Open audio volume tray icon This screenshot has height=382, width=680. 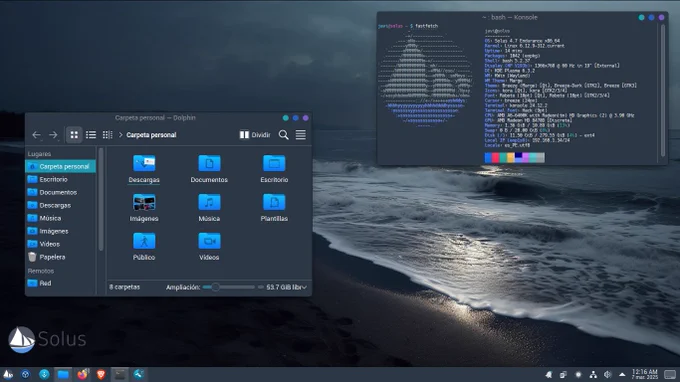pos(608,375)
